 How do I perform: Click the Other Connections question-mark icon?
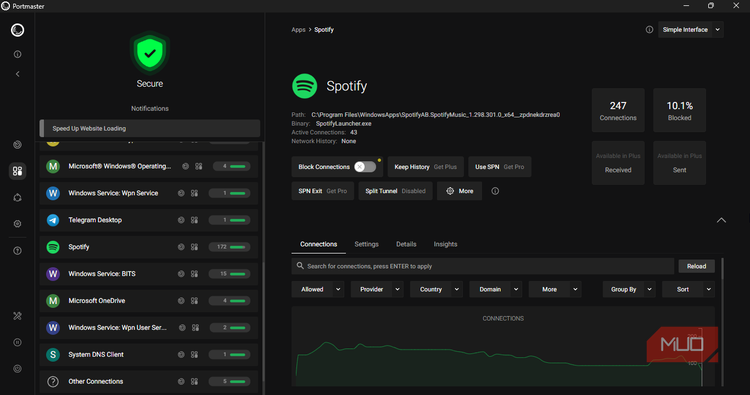(53, 382)
